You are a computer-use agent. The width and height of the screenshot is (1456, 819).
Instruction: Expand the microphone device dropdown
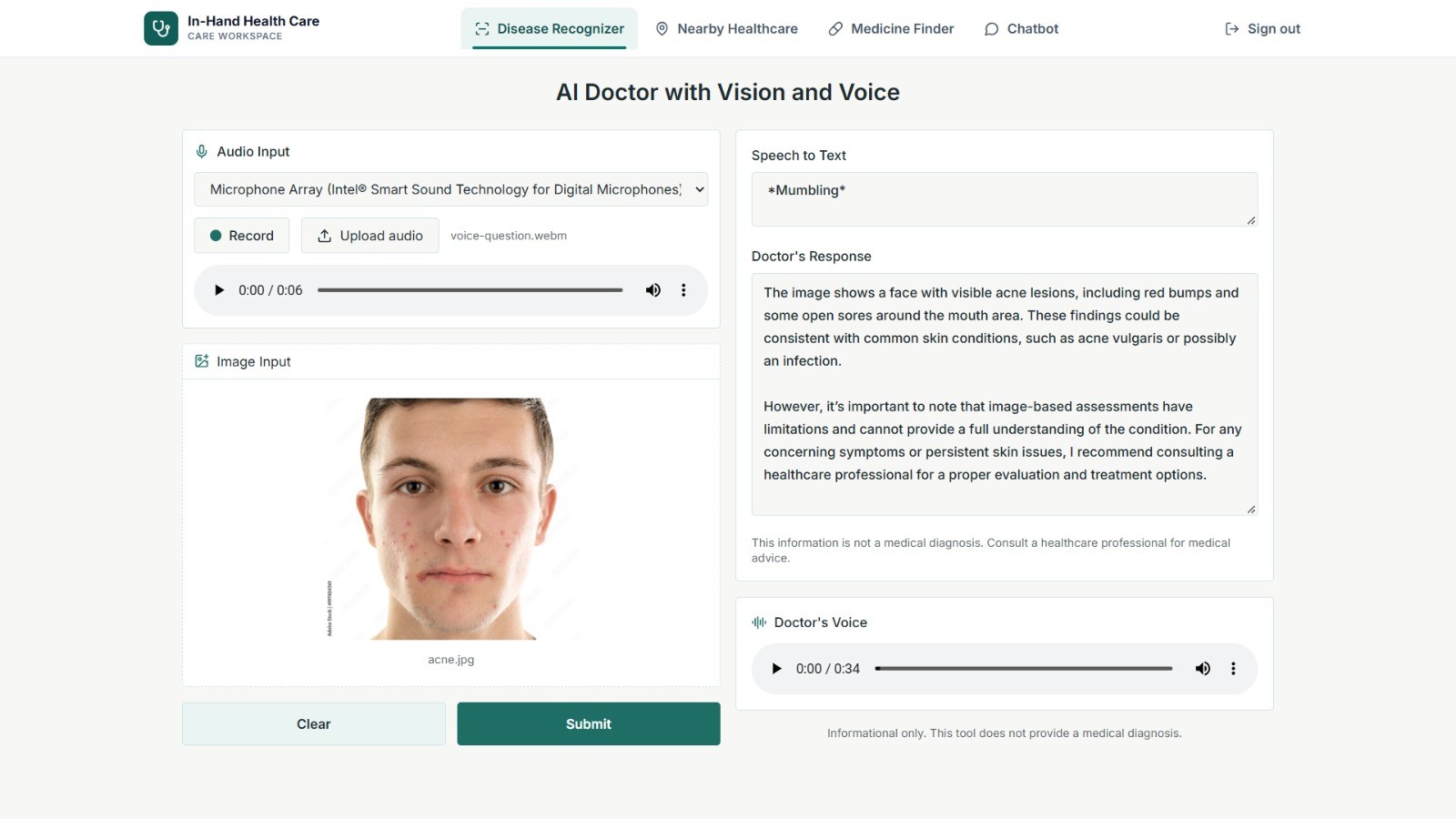coord(450,189)
